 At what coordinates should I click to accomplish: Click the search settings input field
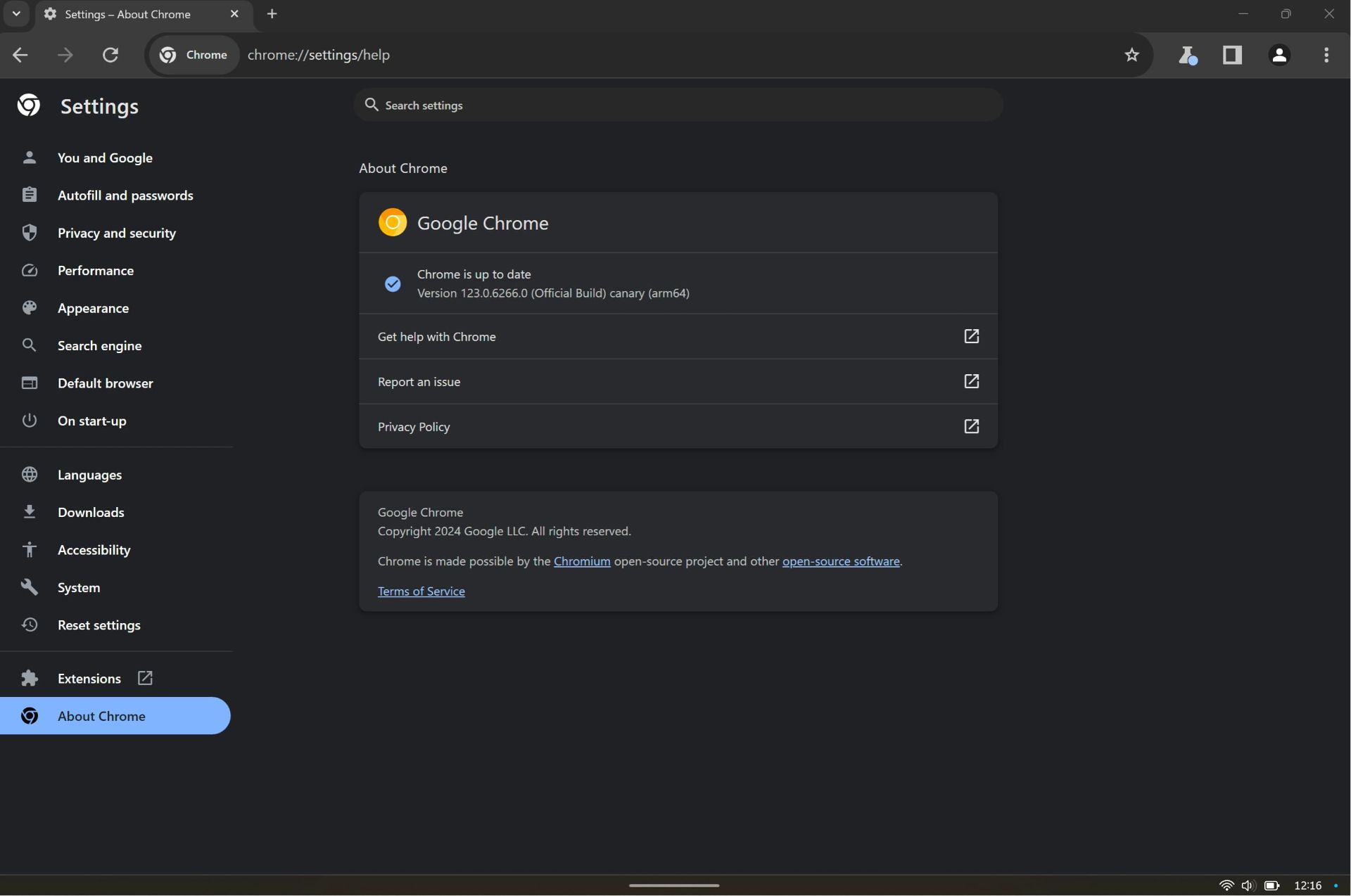pyautogui.click(x=680, y=104)
